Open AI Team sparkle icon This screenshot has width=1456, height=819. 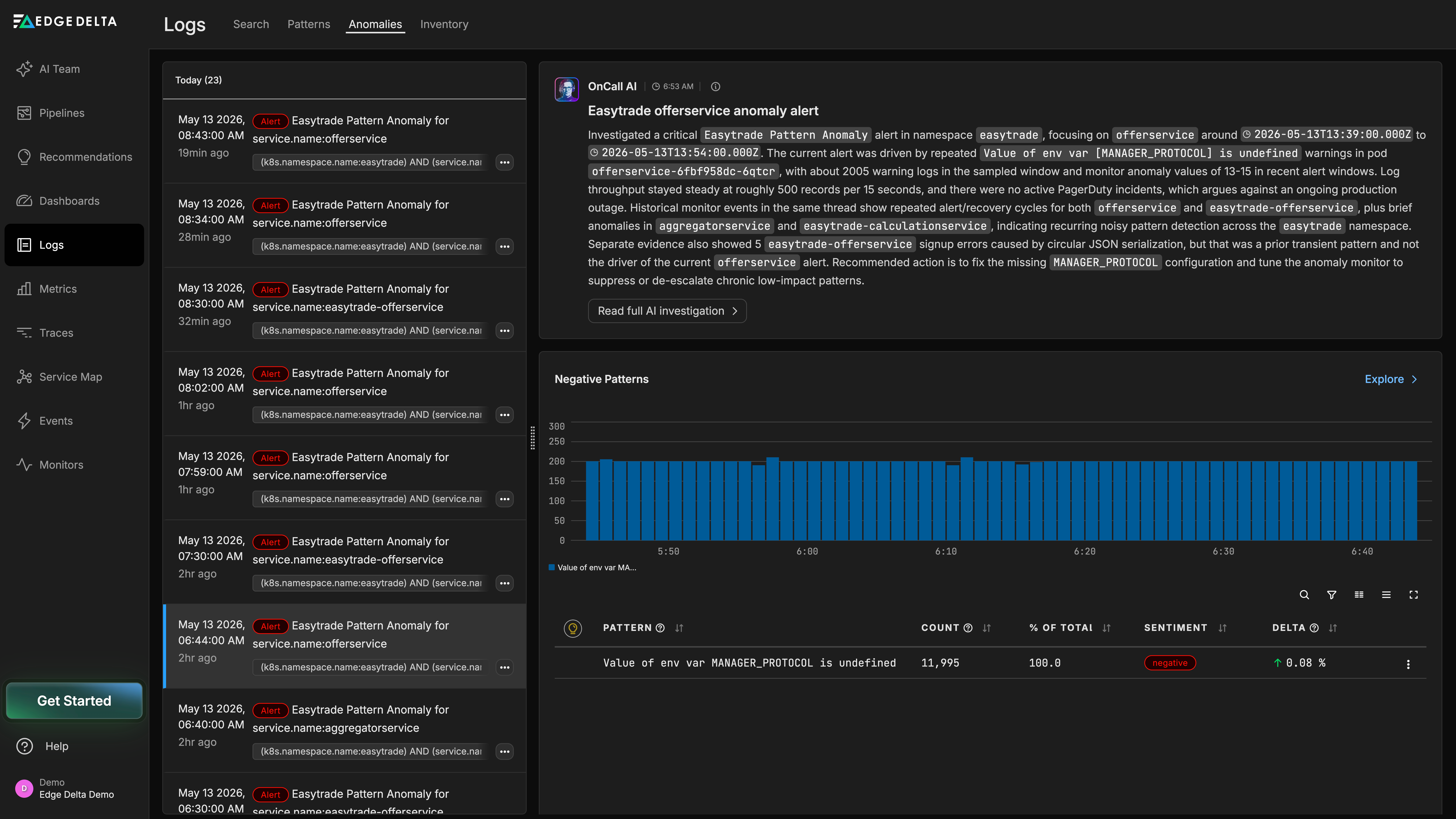tap(24, 69)
